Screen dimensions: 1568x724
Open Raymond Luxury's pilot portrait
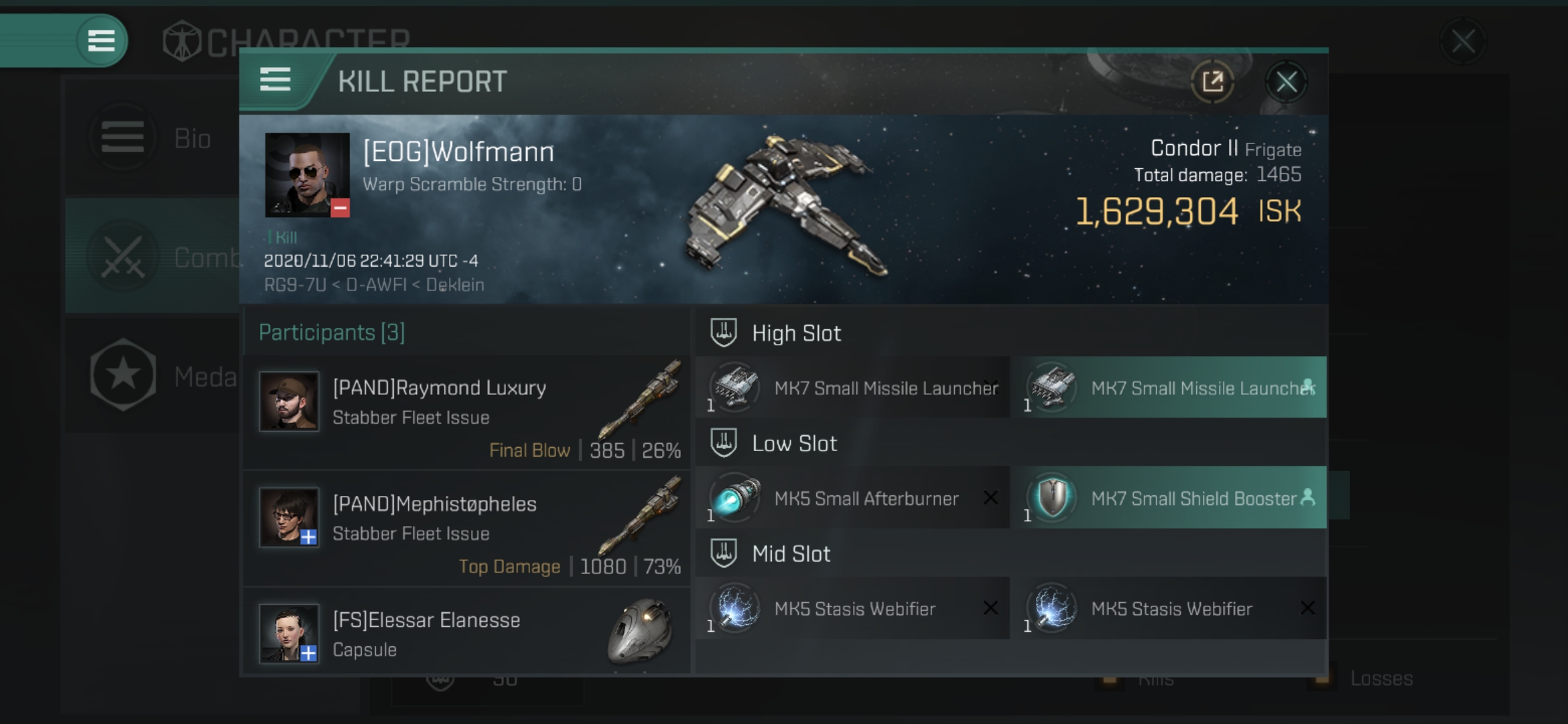[x=289, y=401]
